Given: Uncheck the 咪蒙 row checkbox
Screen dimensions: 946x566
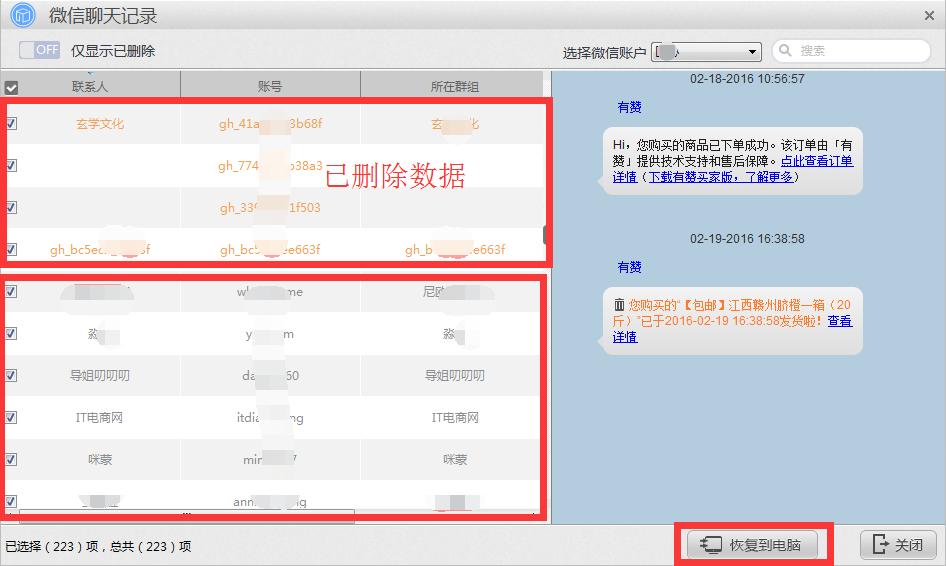Looking at the screenshot, I should [11, 459].
